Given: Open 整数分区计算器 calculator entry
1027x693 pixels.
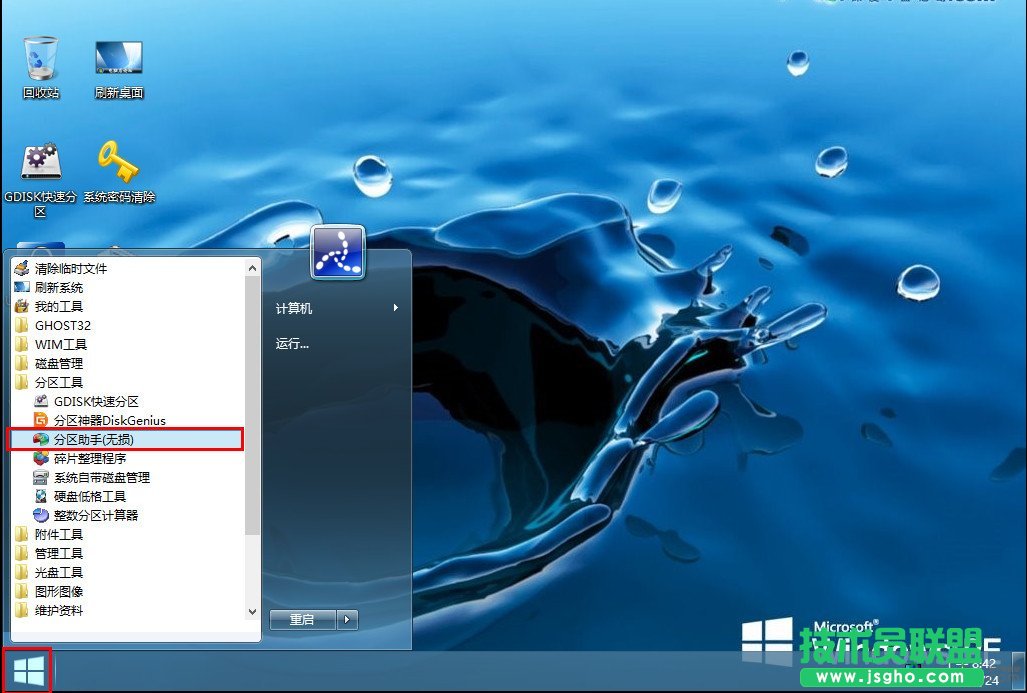Looking at the screenshot, I should 95,515.
